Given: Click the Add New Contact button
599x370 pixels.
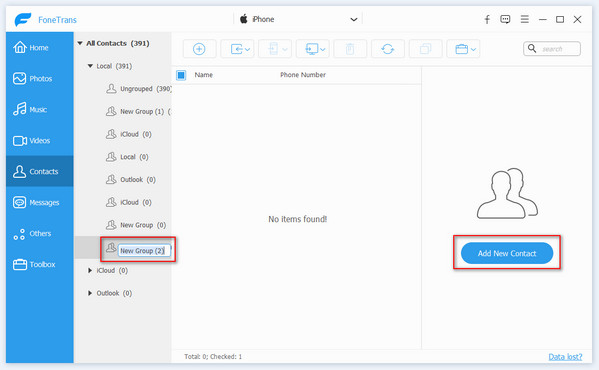Looking at the screenshot, I should pos(507,253).
